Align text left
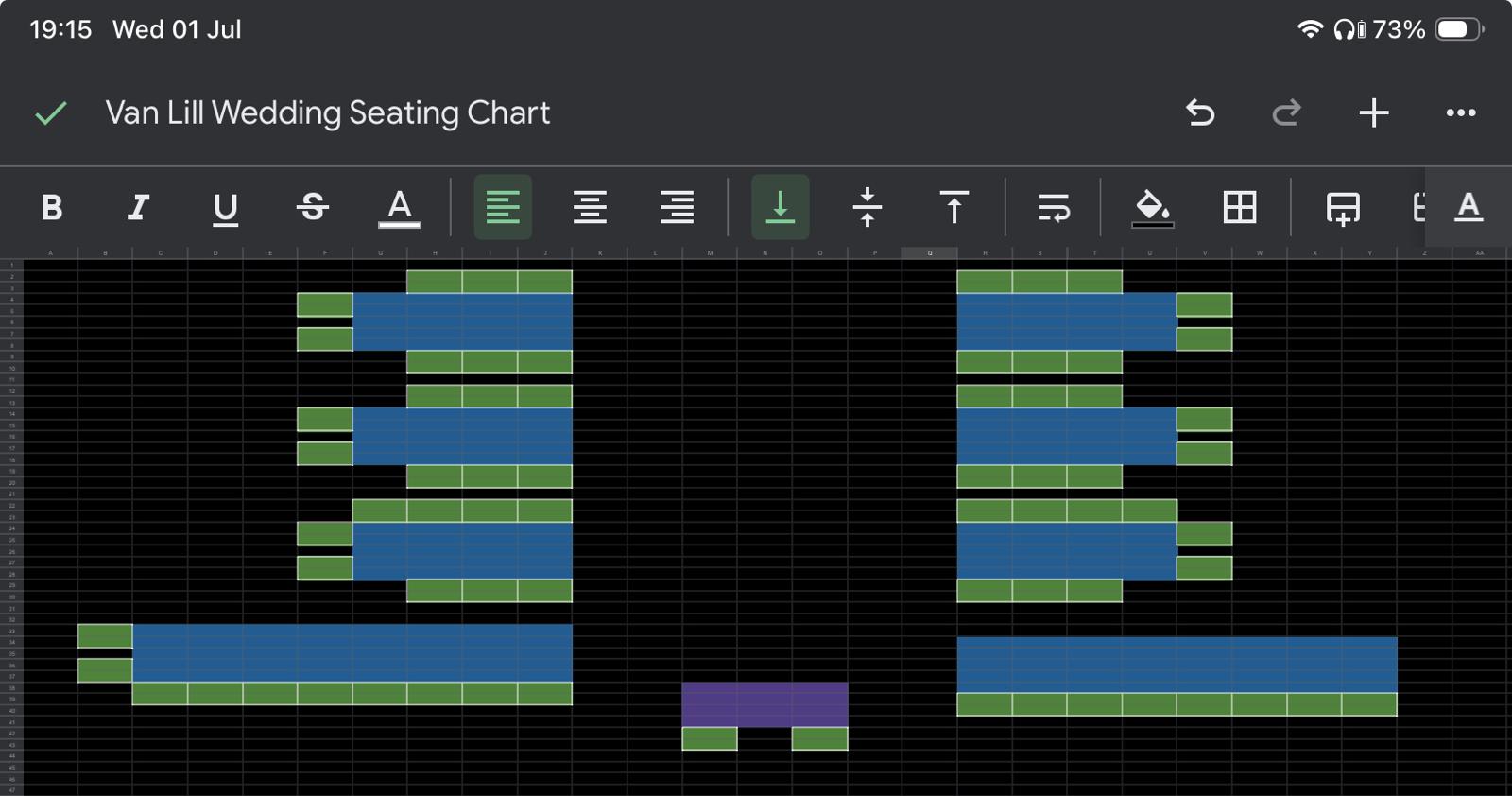 (x=503, y=207)
